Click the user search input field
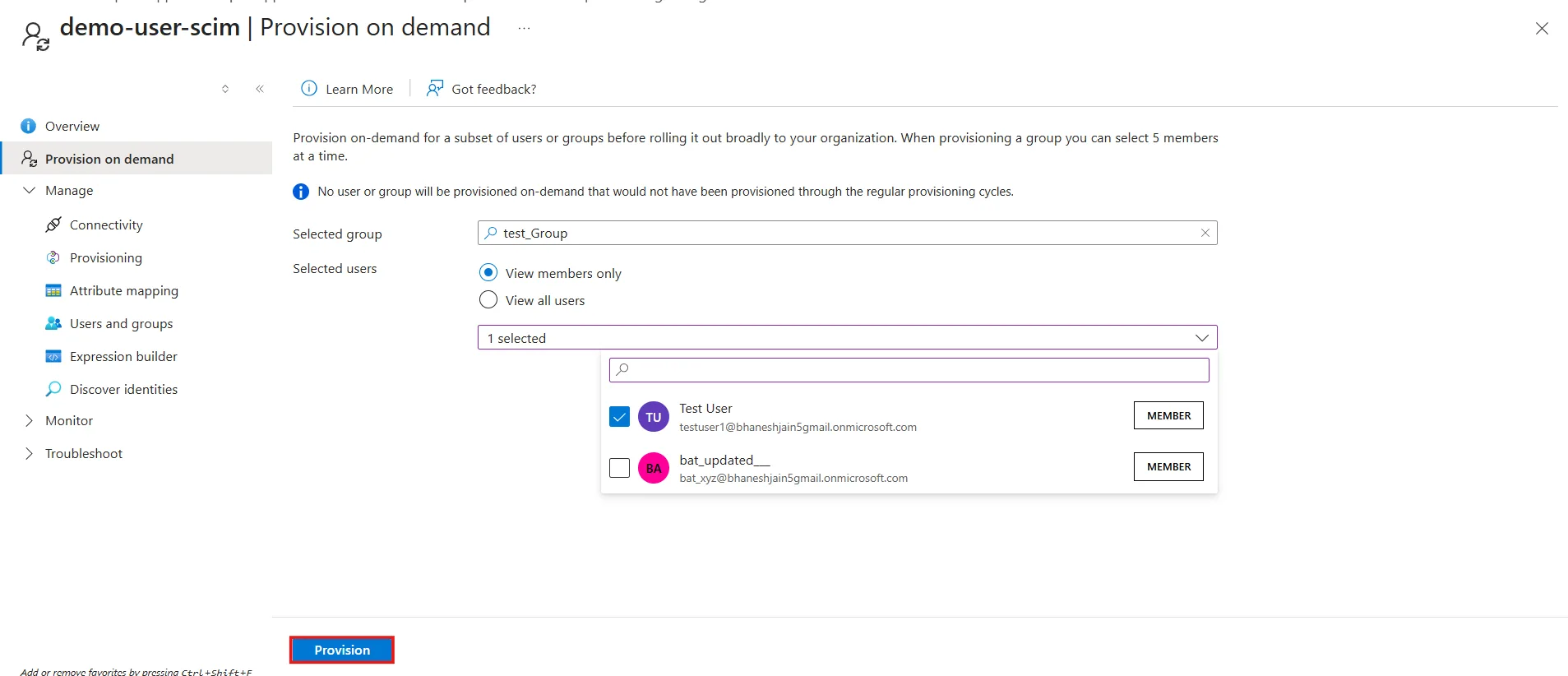 [x=909, y=369]
